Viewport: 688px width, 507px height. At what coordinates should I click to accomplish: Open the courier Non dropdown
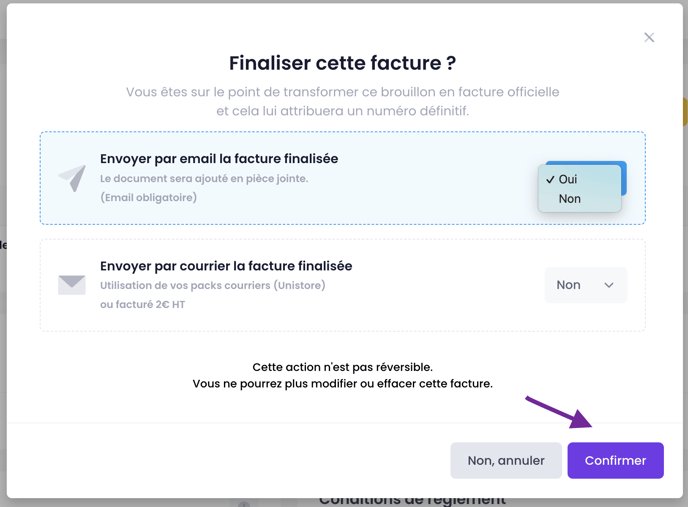(x=586, y=285)
